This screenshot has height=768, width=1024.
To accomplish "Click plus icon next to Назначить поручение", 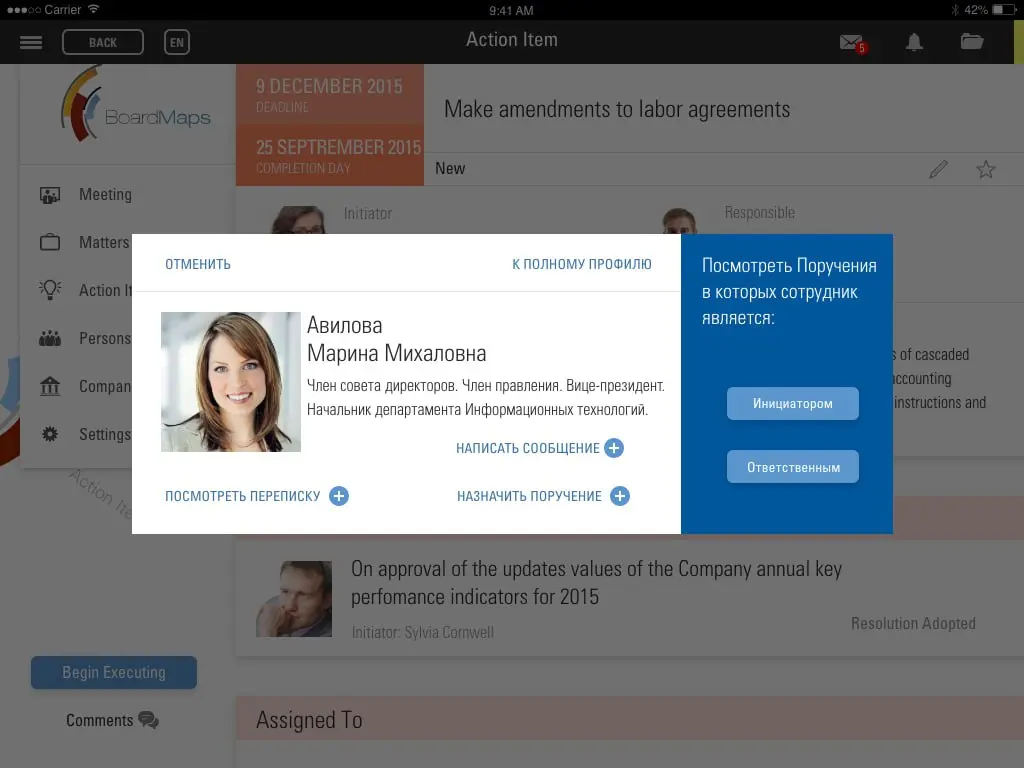I will coord(620,496).
